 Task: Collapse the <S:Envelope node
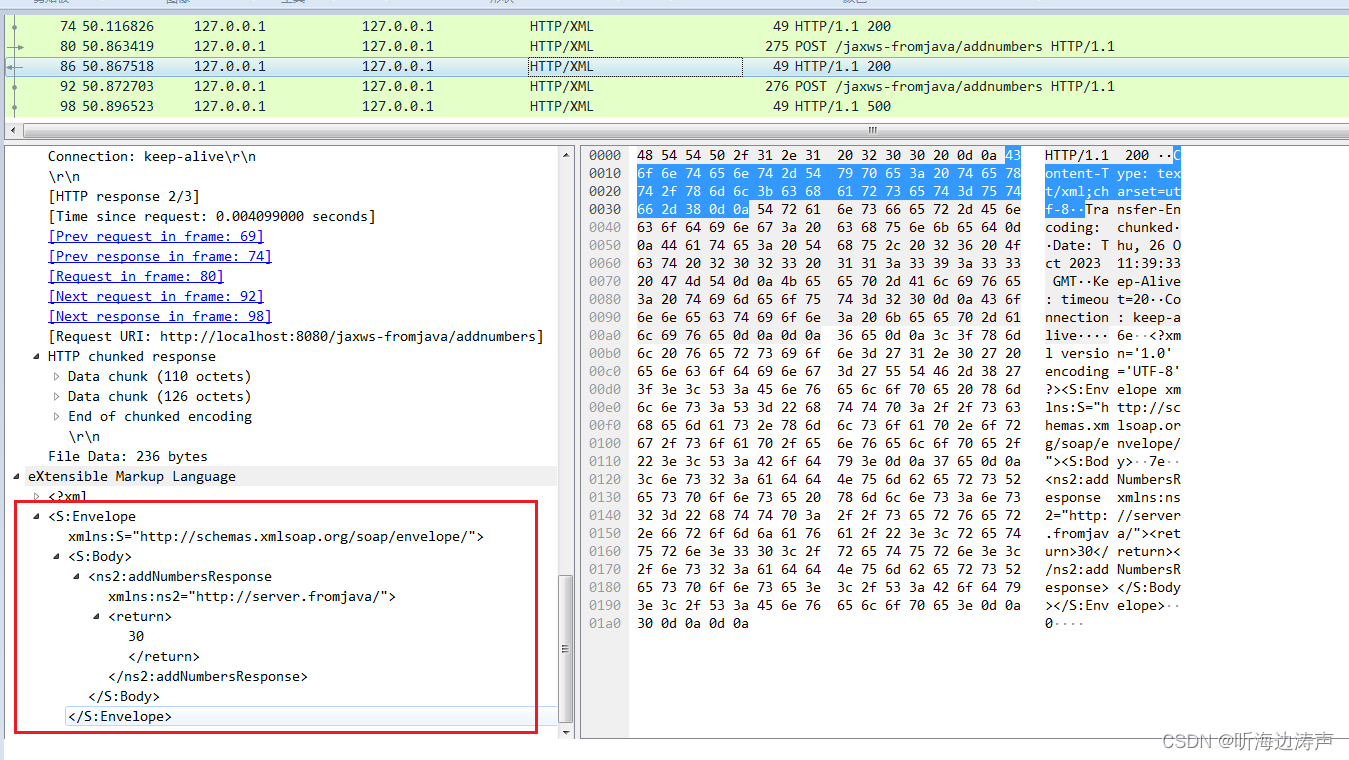[37, 517]
